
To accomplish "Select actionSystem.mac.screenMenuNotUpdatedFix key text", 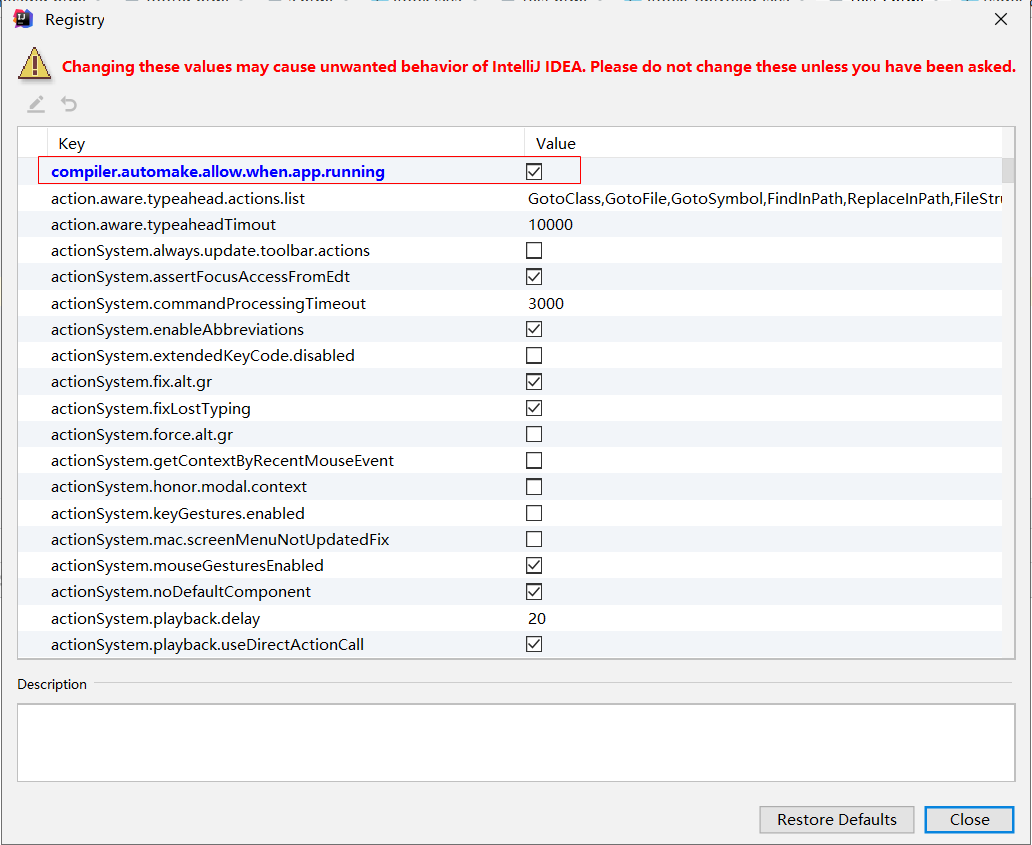I will click(x=220, y=540).
